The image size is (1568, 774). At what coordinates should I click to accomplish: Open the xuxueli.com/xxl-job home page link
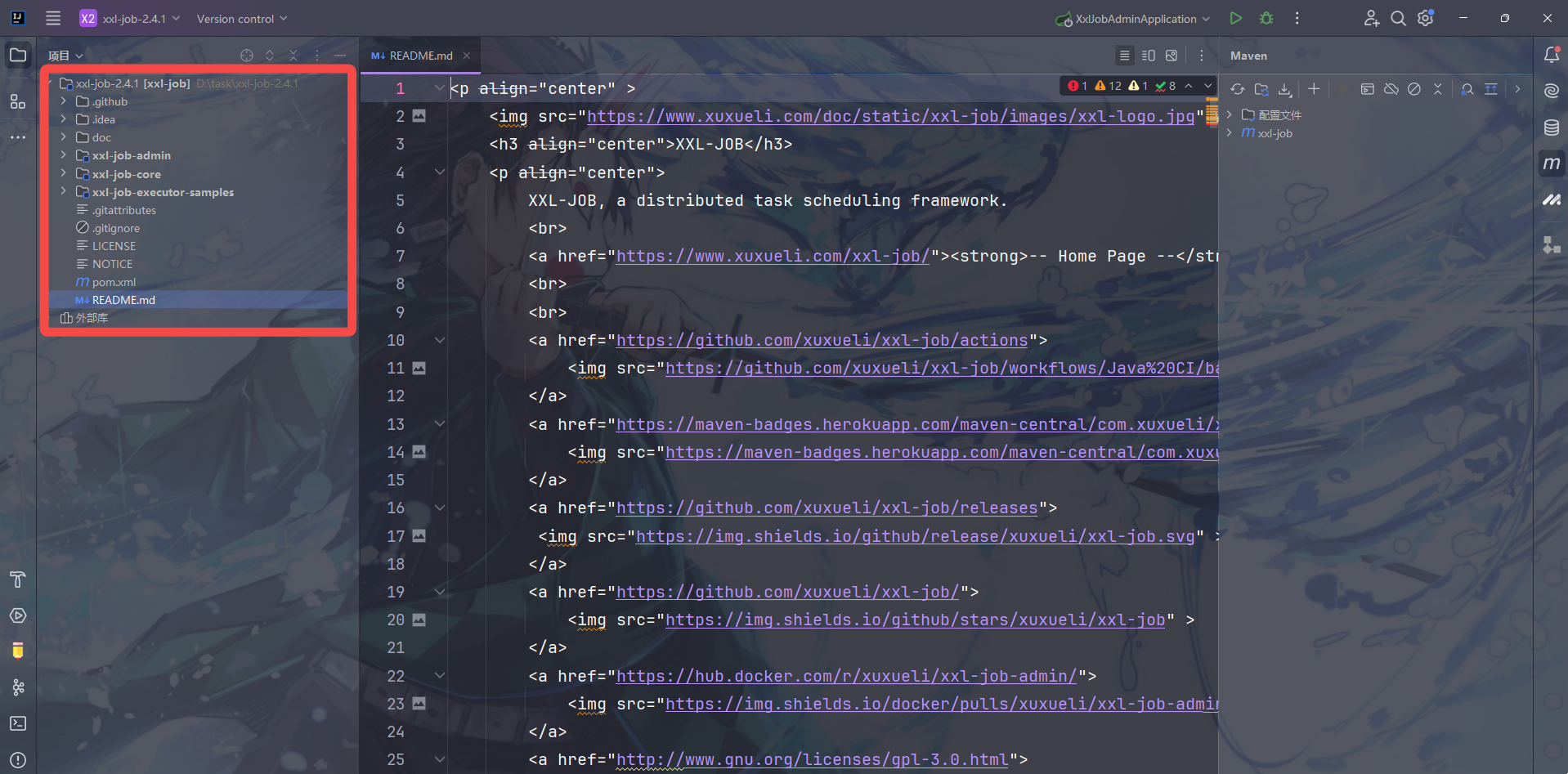click(773, 256)
